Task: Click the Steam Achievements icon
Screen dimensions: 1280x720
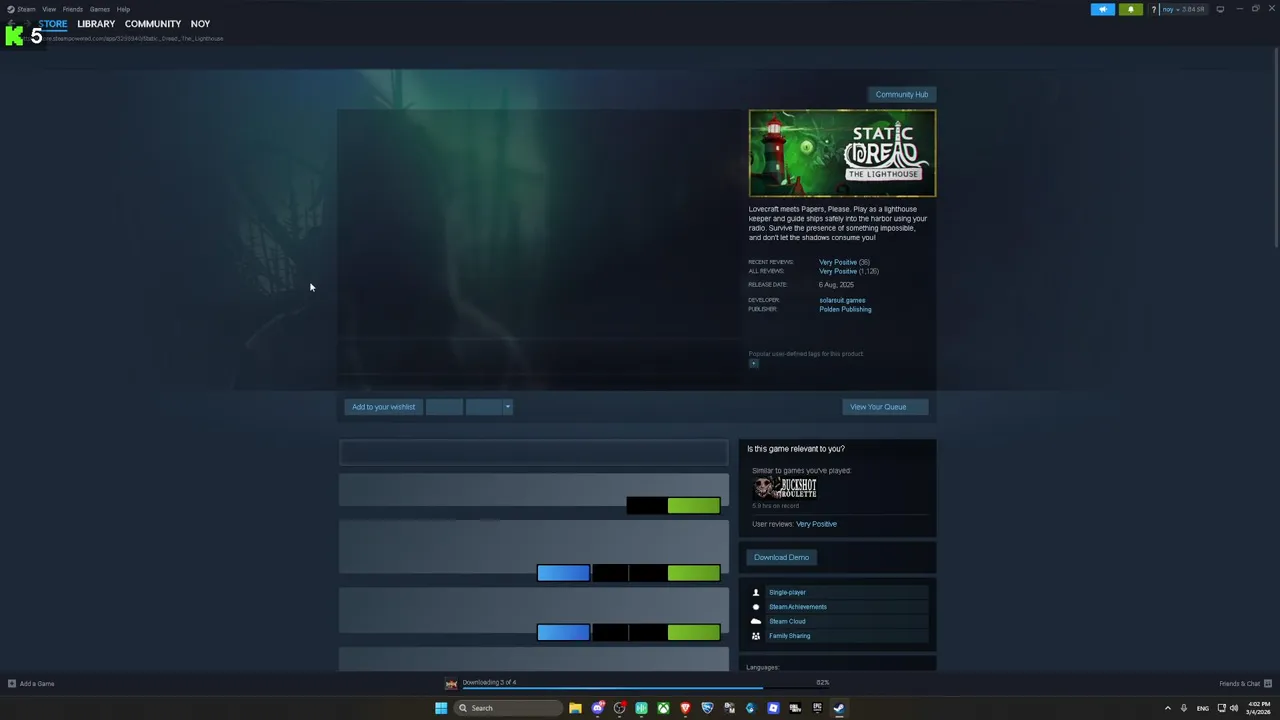Action: [756, 607]
